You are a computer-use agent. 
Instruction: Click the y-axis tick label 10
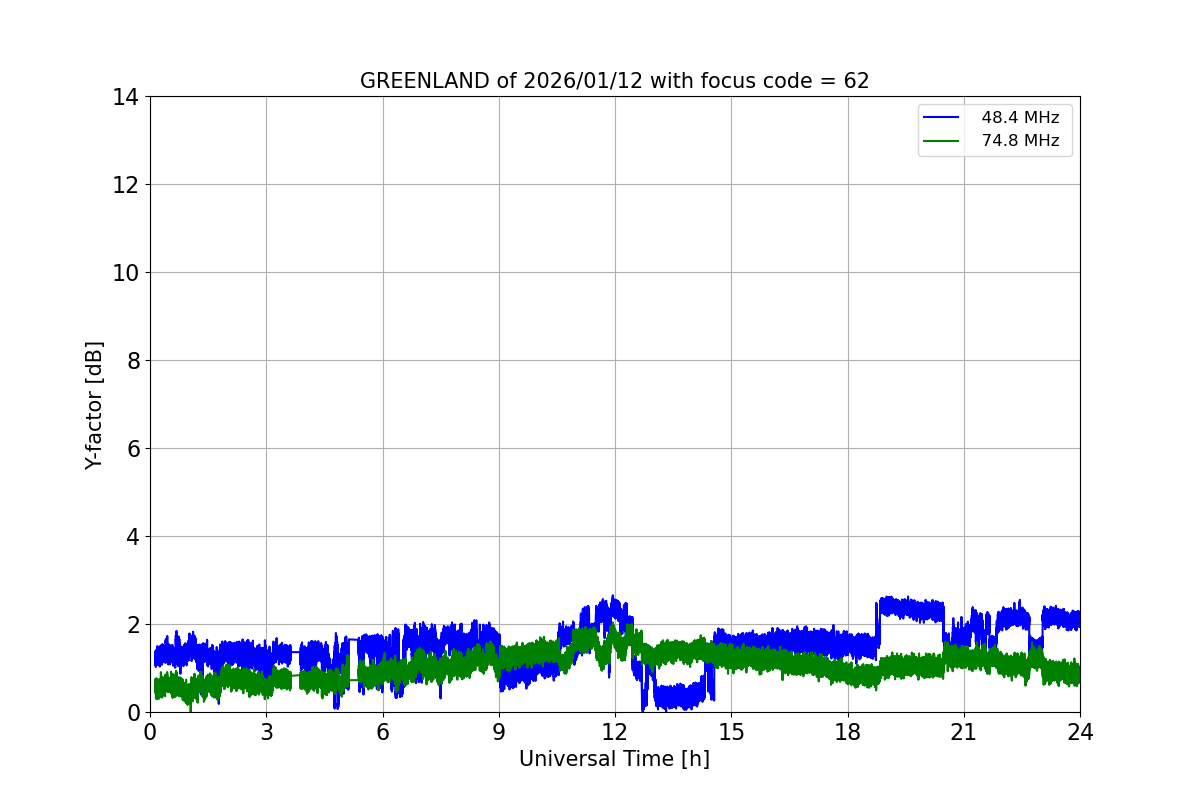(126, 273)
